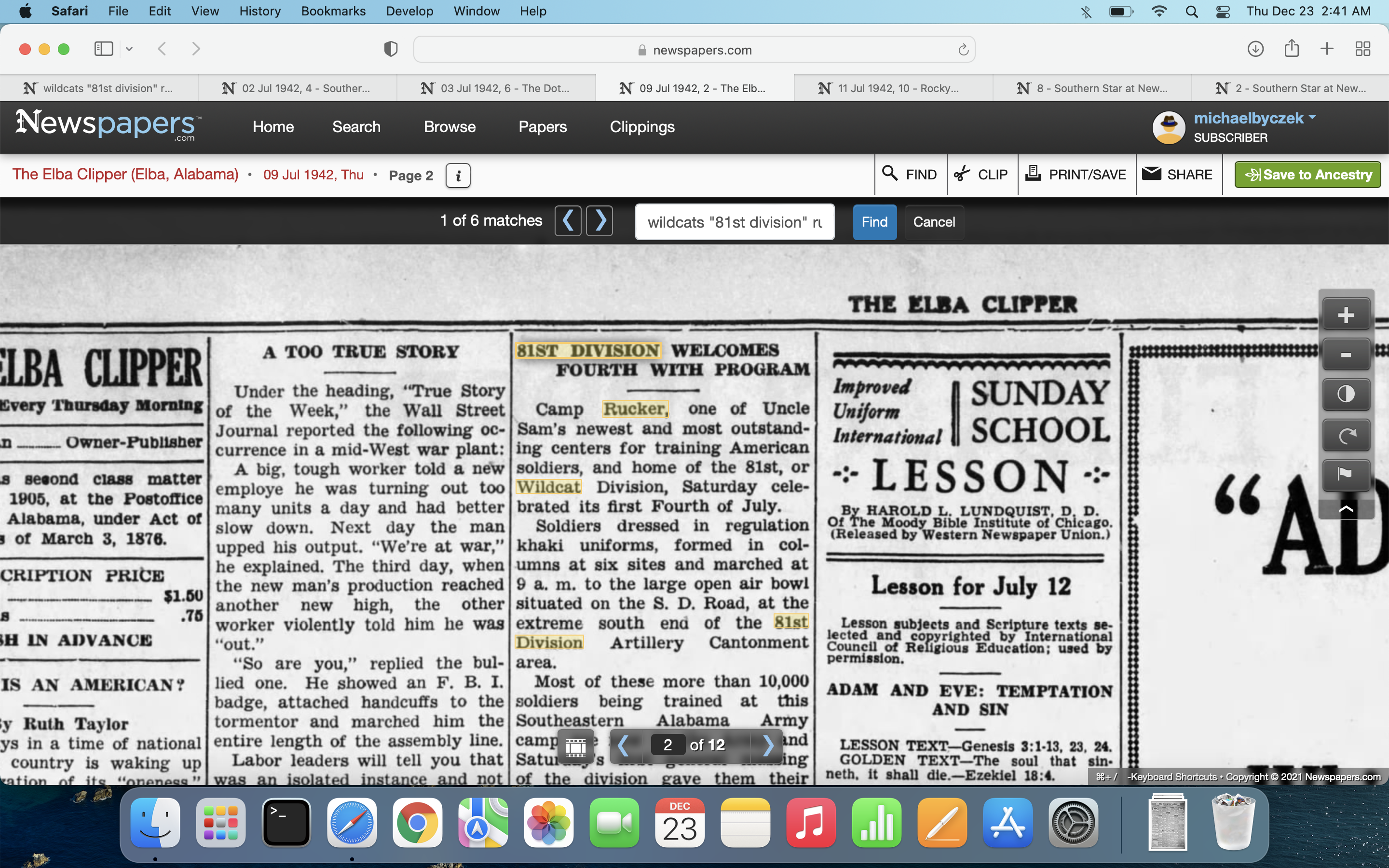
Task: Open the Clippings navigation item
Action: coord(642,127)
